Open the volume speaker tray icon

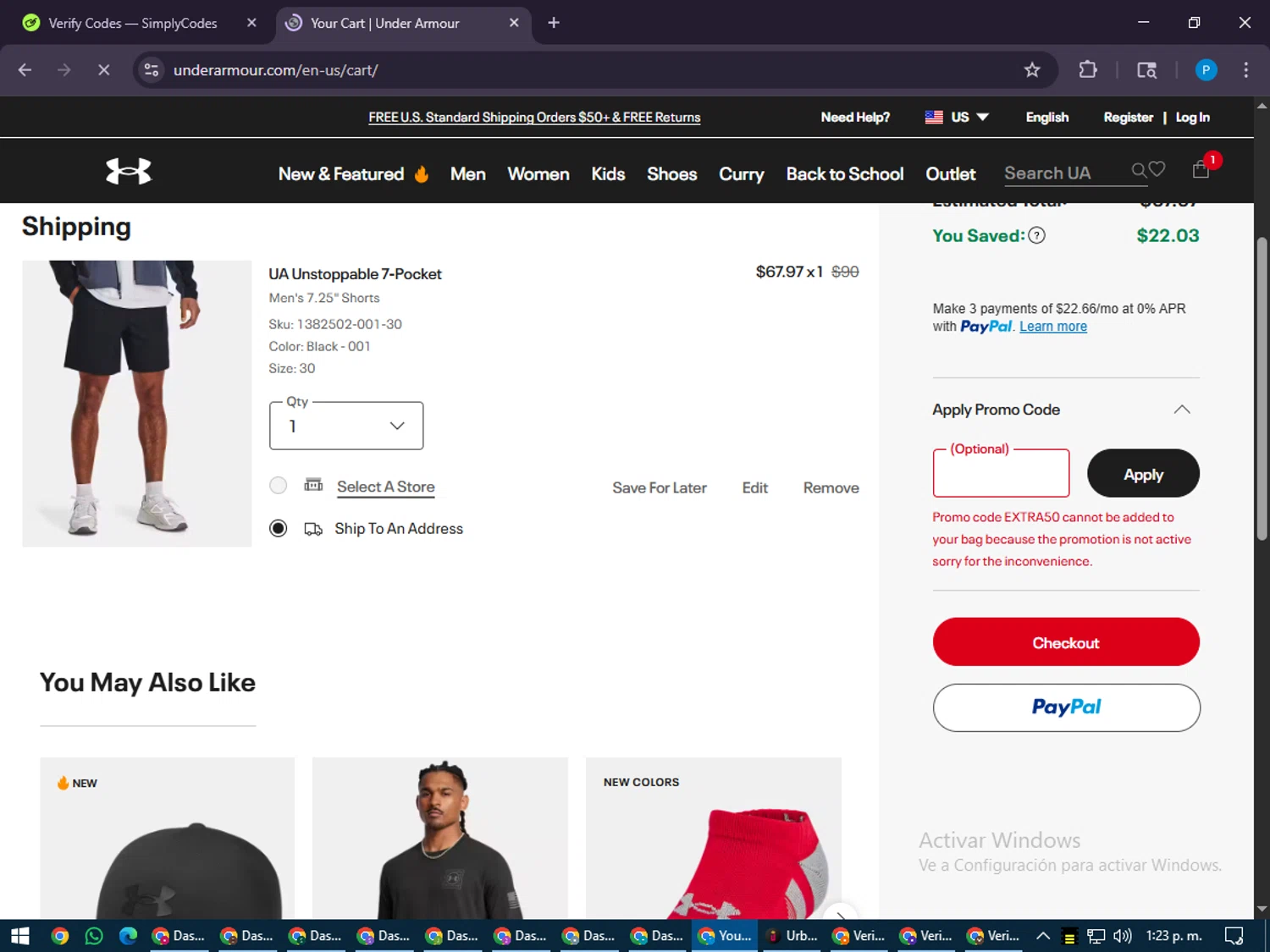click(1123, 936)
